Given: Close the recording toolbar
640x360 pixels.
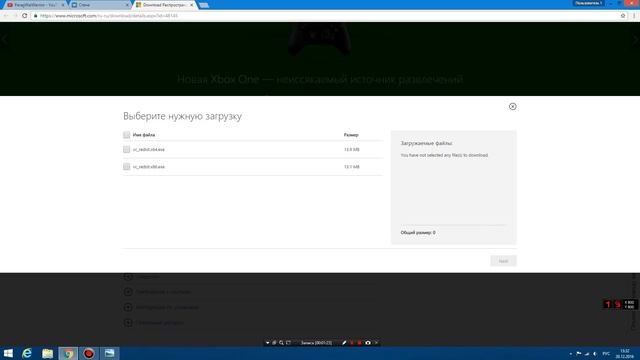Looking at the screenshot, I should 376,343.
